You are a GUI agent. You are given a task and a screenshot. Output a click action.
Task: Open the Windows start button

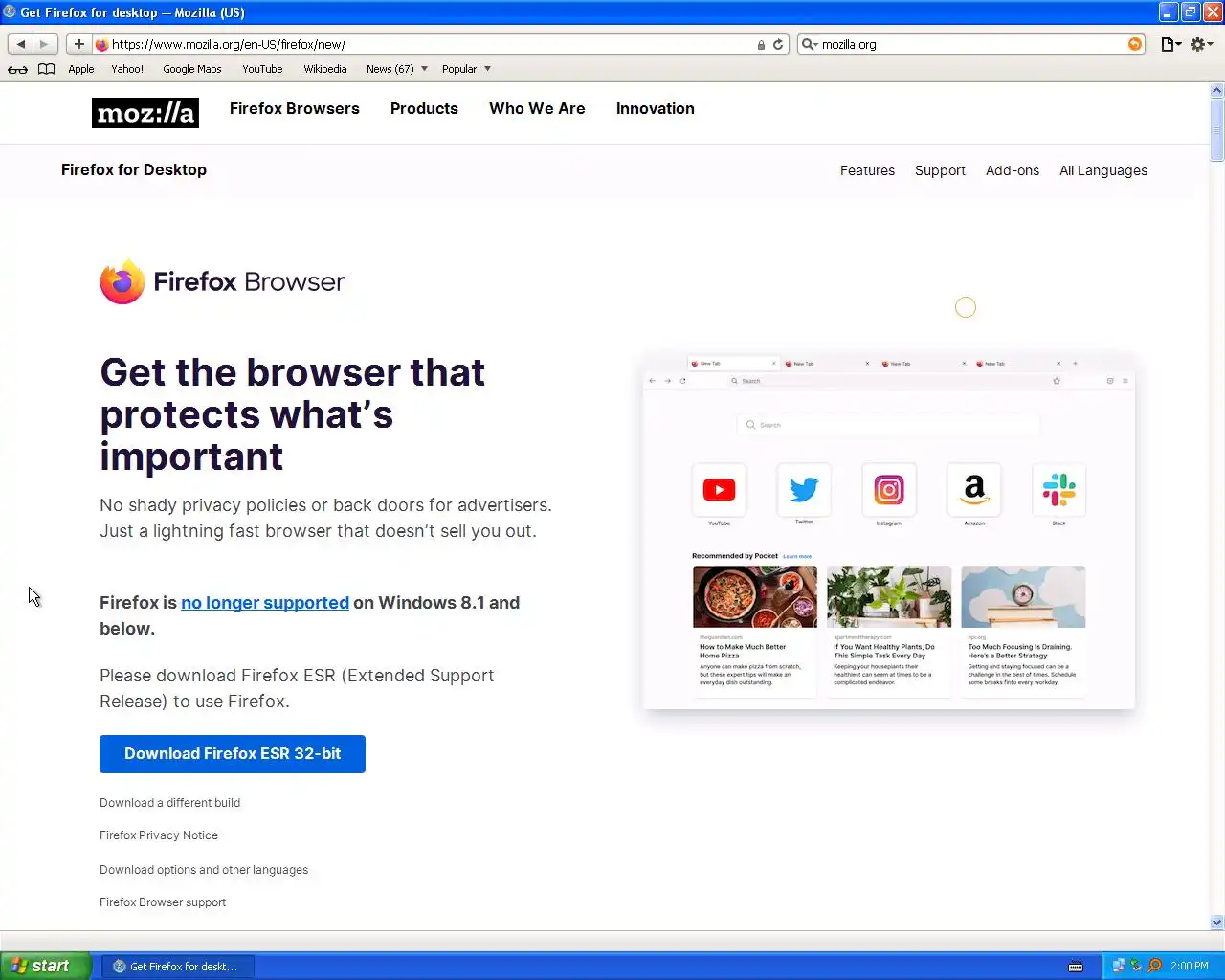[x=45, y=966]
